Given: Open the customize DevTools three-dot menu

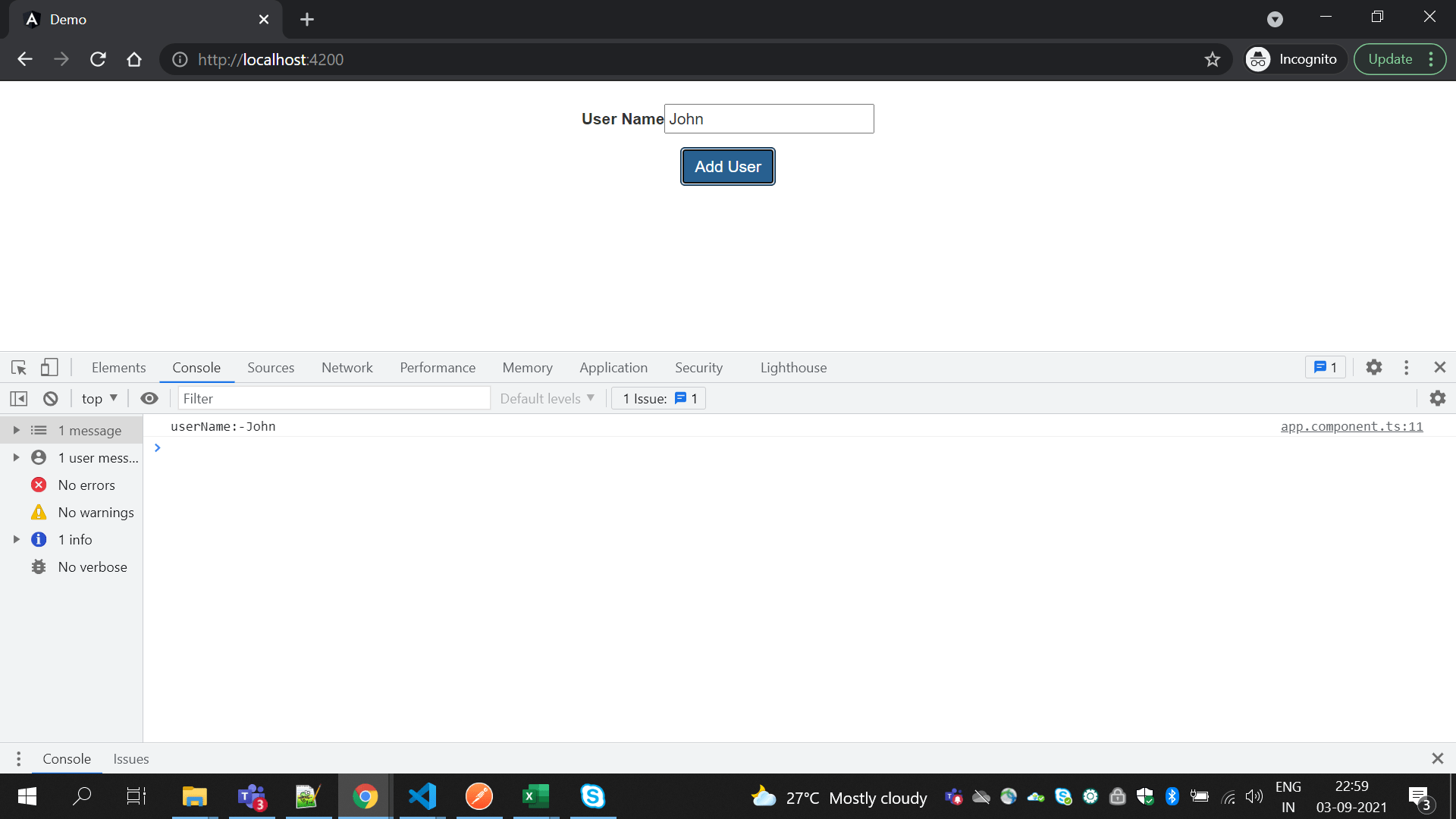Looking at the screenshot, I should (x=1406, y=367).
